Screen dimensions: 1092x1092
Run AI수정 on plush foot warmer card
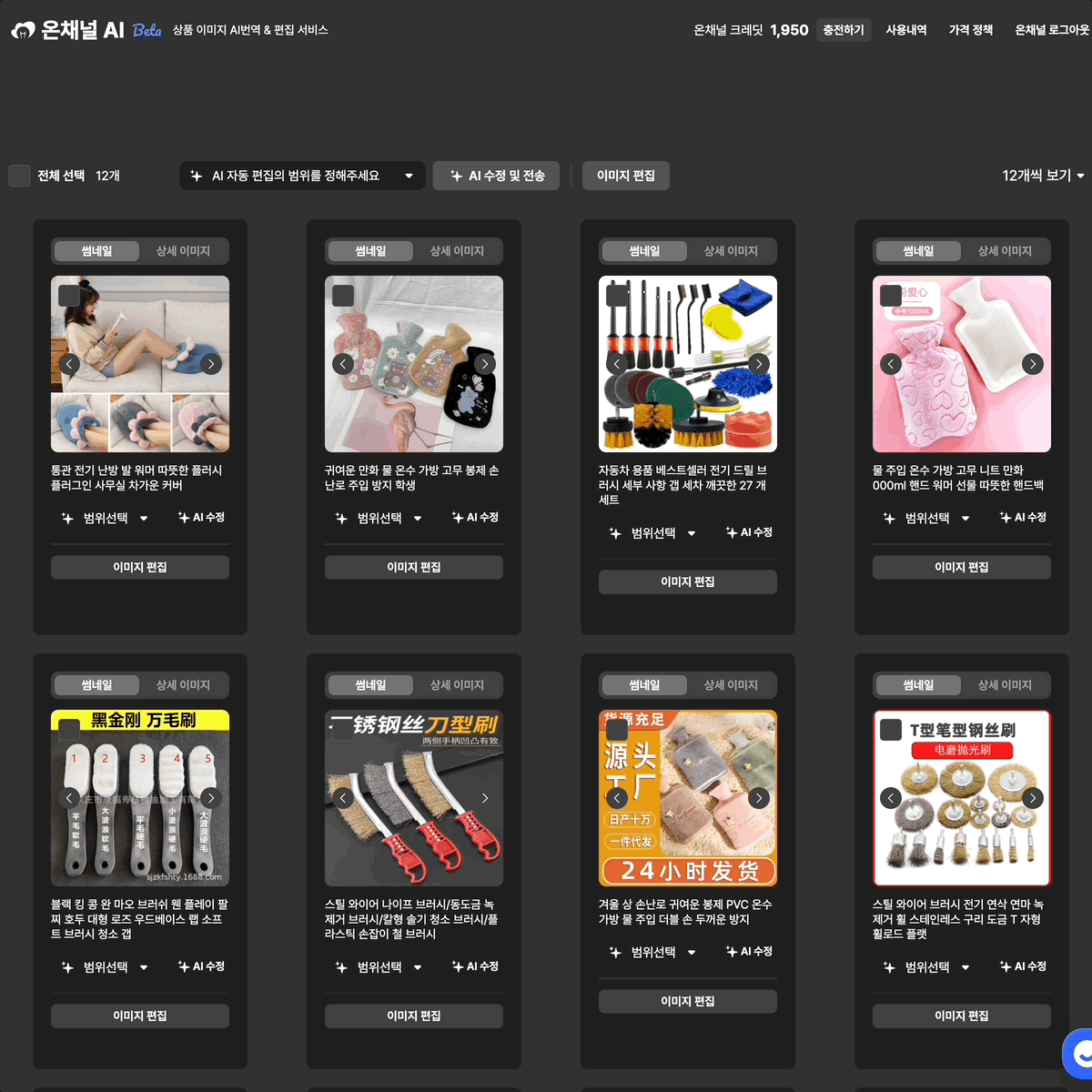[x=201, y=517]
